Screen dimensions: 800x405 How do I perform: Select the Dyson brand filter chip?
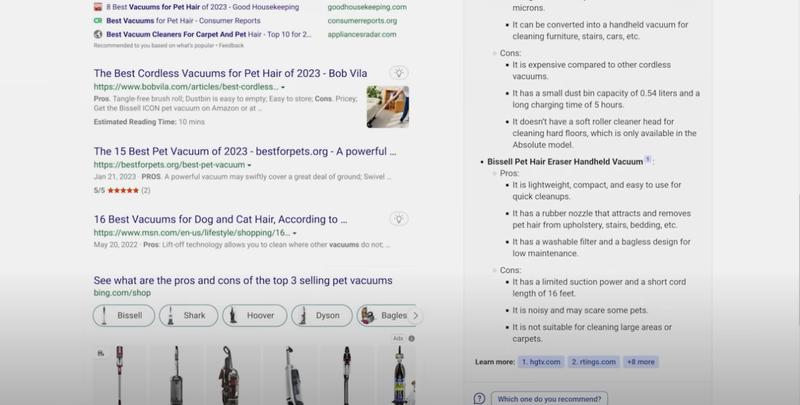(x=318, y=316)
